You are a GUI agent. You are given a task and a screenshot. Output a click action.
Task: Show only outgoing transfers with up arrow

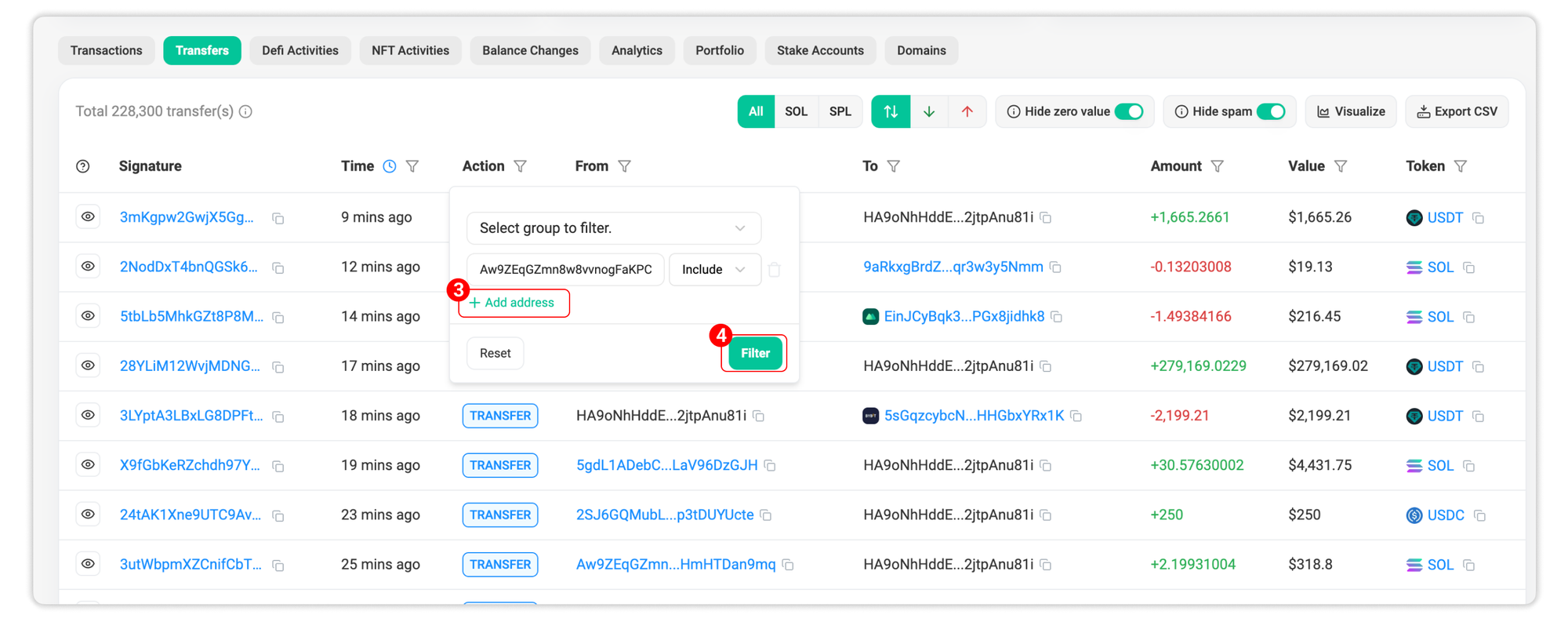[x=967, y=111]
